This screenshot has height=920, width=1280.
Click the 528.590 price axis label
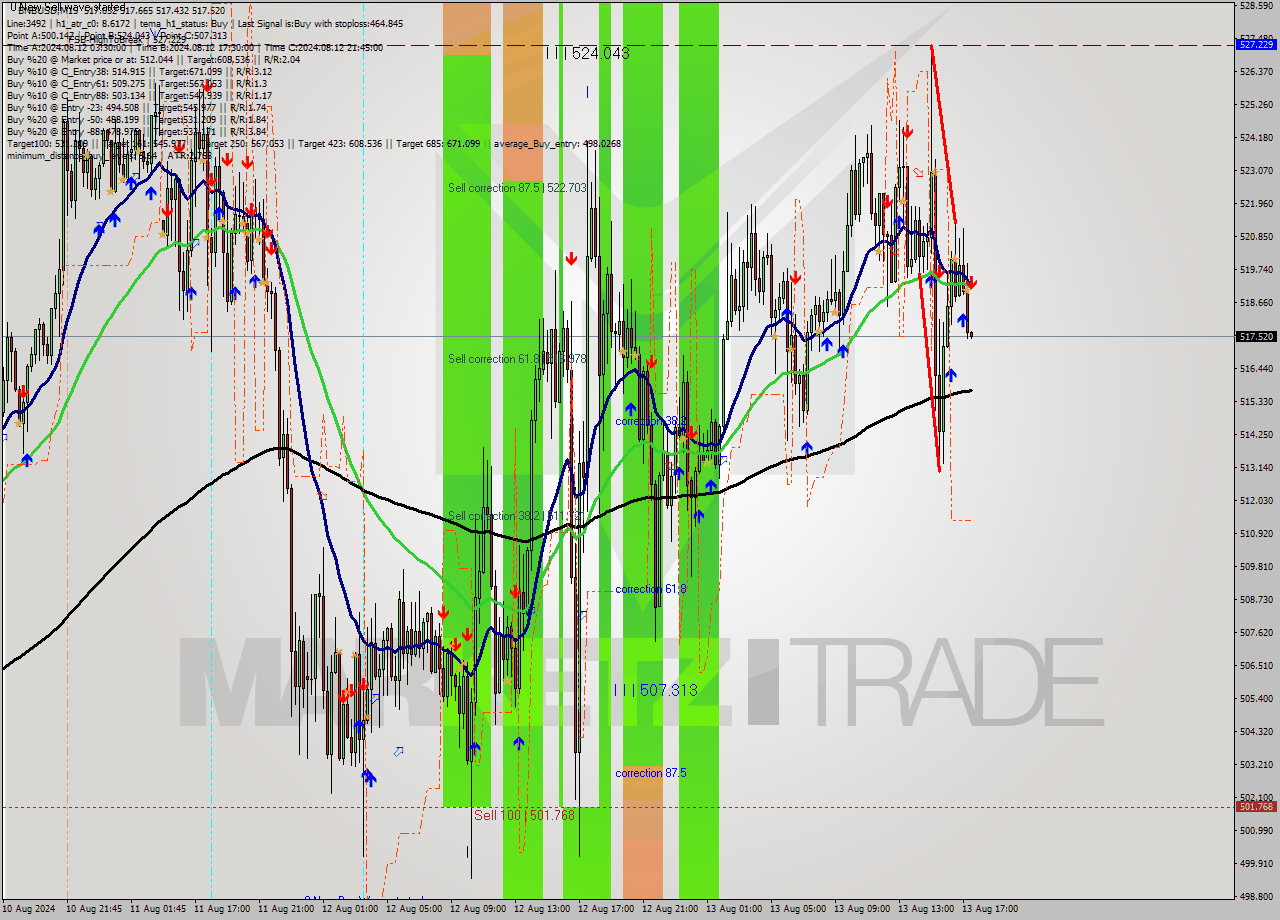pyautogui.click(x=1256, y=5)
